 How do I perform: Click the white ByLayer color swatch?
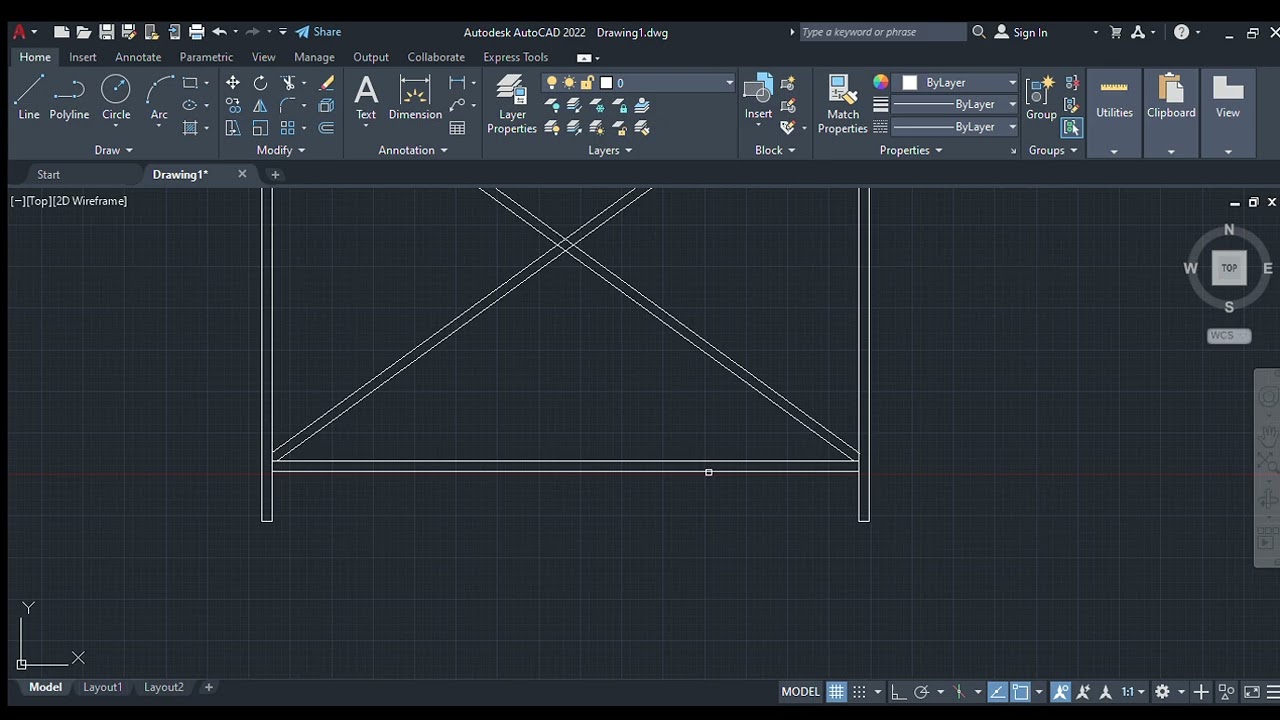click(910, 83)
